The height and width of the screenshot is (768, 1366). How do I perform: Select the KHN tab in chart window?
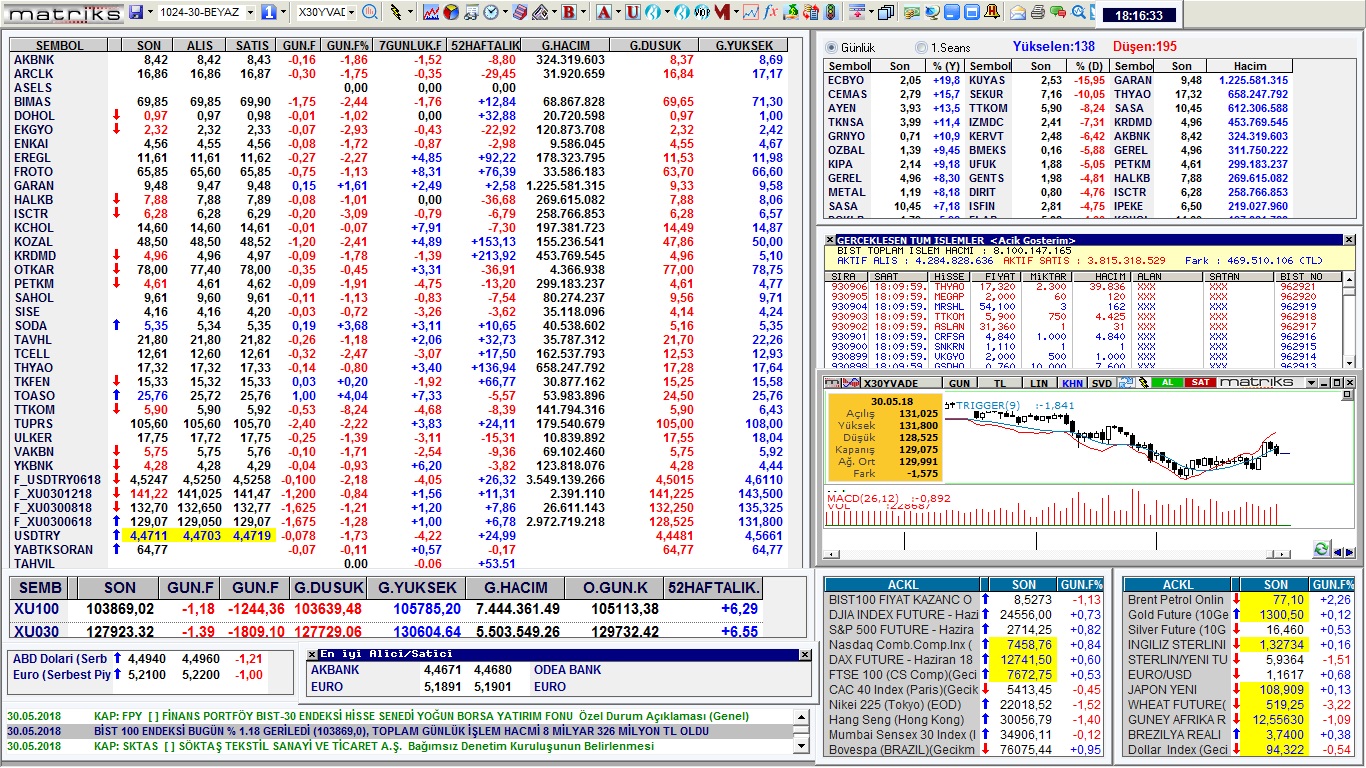[x=1072, y=383]
